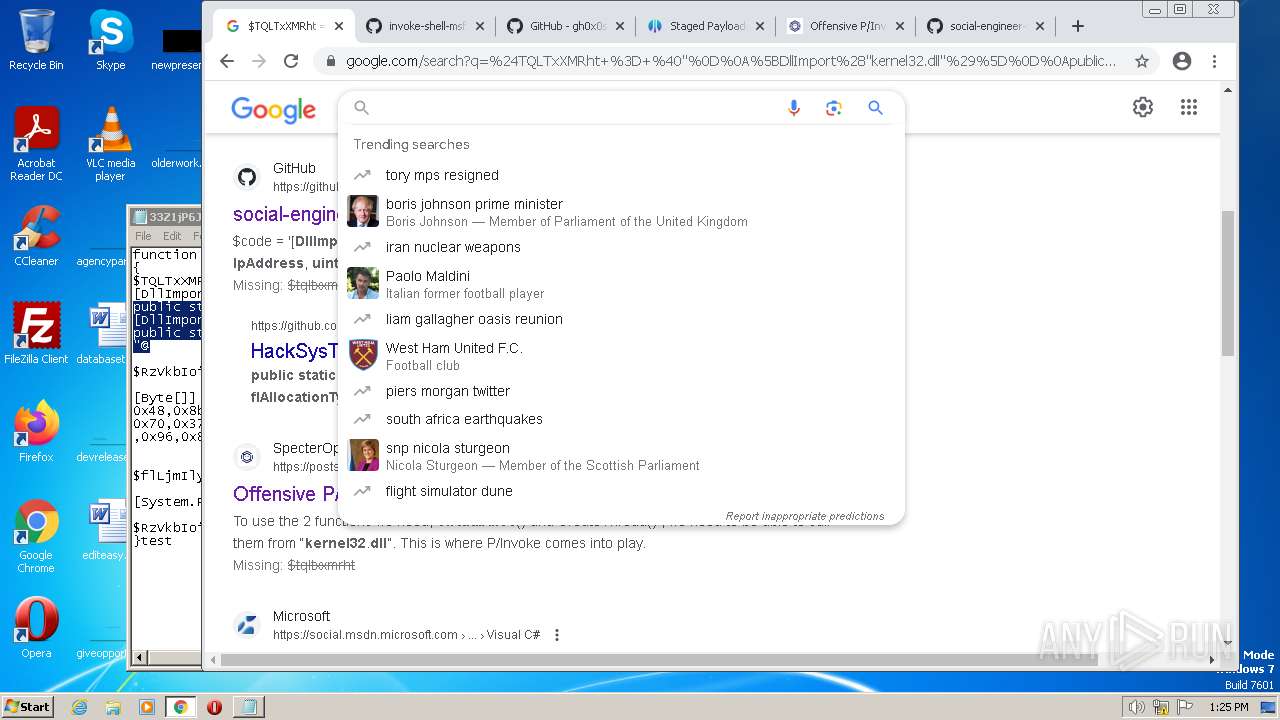Screen dimensions: 1280x720
Task: Open the volume control tray icon
Action: point(1137,707)
